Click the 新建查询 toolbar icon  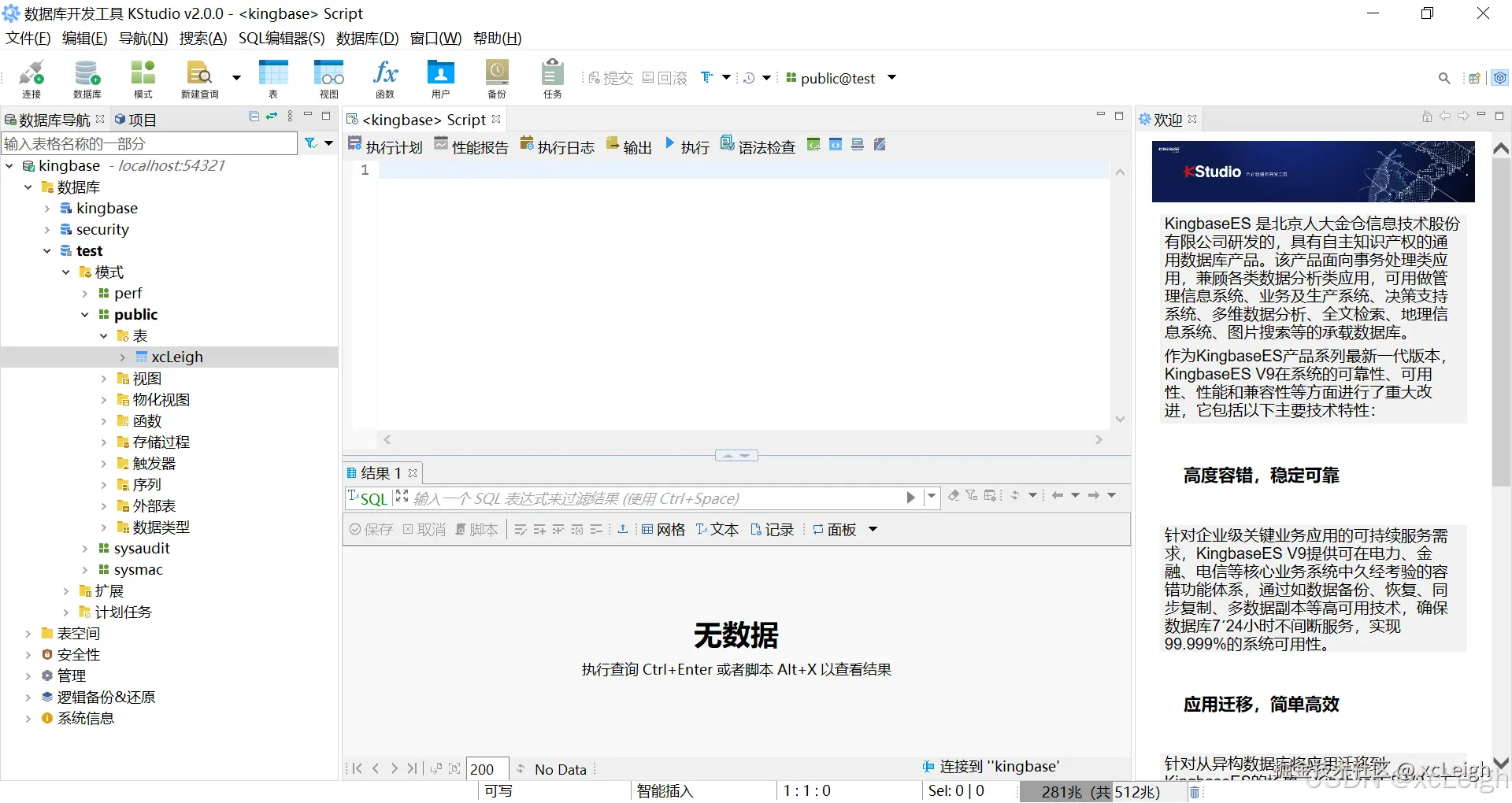pos(198,77)
